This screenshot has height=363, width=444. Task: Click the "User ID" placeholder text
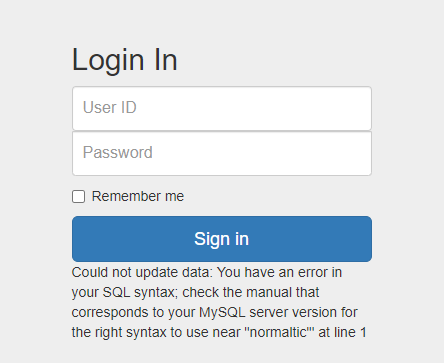click(x=110, y=107)
